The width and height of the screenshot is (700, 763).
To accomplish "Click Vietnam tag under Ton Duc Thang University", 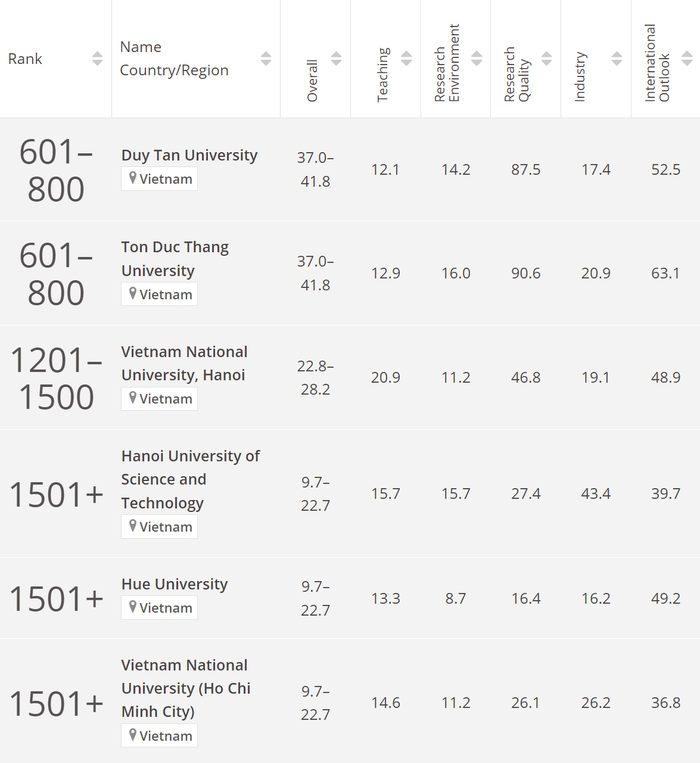I will click(x=160, y=295).
